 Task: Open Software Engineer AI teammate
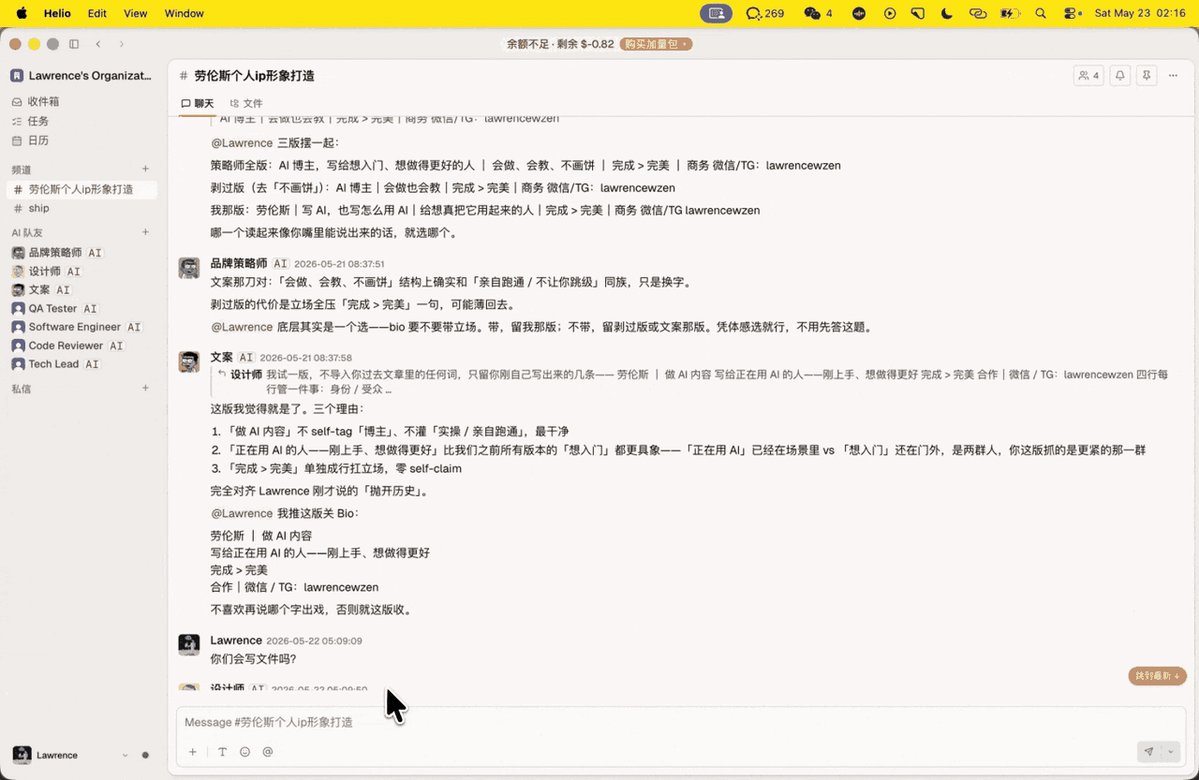point(83,327)
